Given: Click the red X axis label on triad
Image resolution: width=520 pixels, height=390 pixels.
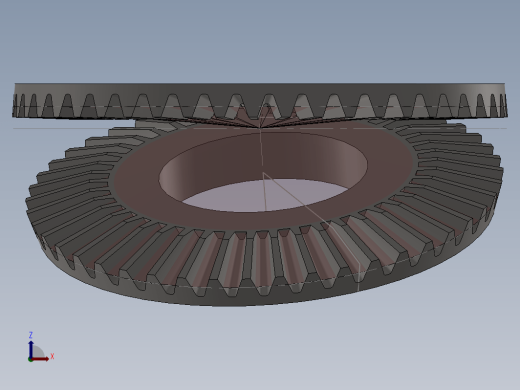Looking at the screenshot, I should [52, 357].
